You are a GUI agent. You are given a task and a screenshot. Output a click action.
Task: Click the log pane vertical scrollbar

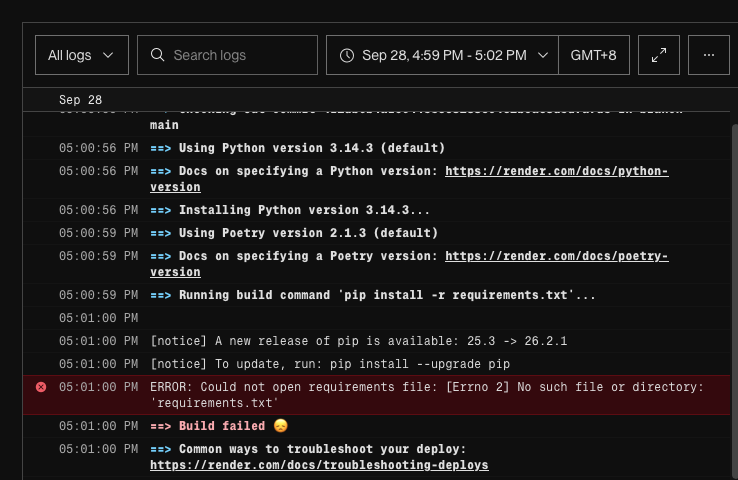coord(735,301)
